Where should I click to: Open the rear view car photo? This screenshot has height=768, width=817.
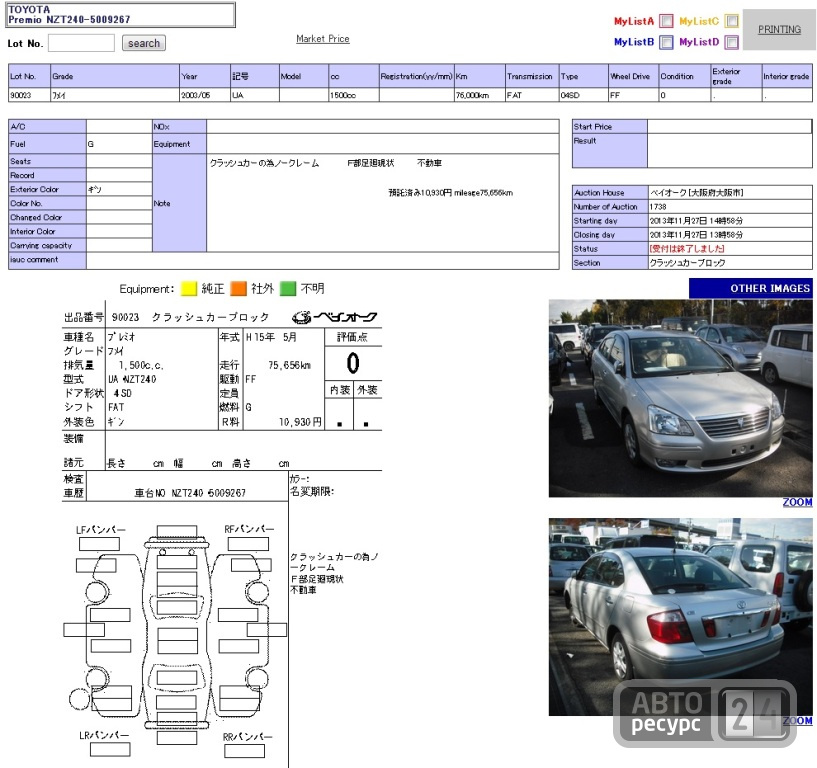coord(680,616)
